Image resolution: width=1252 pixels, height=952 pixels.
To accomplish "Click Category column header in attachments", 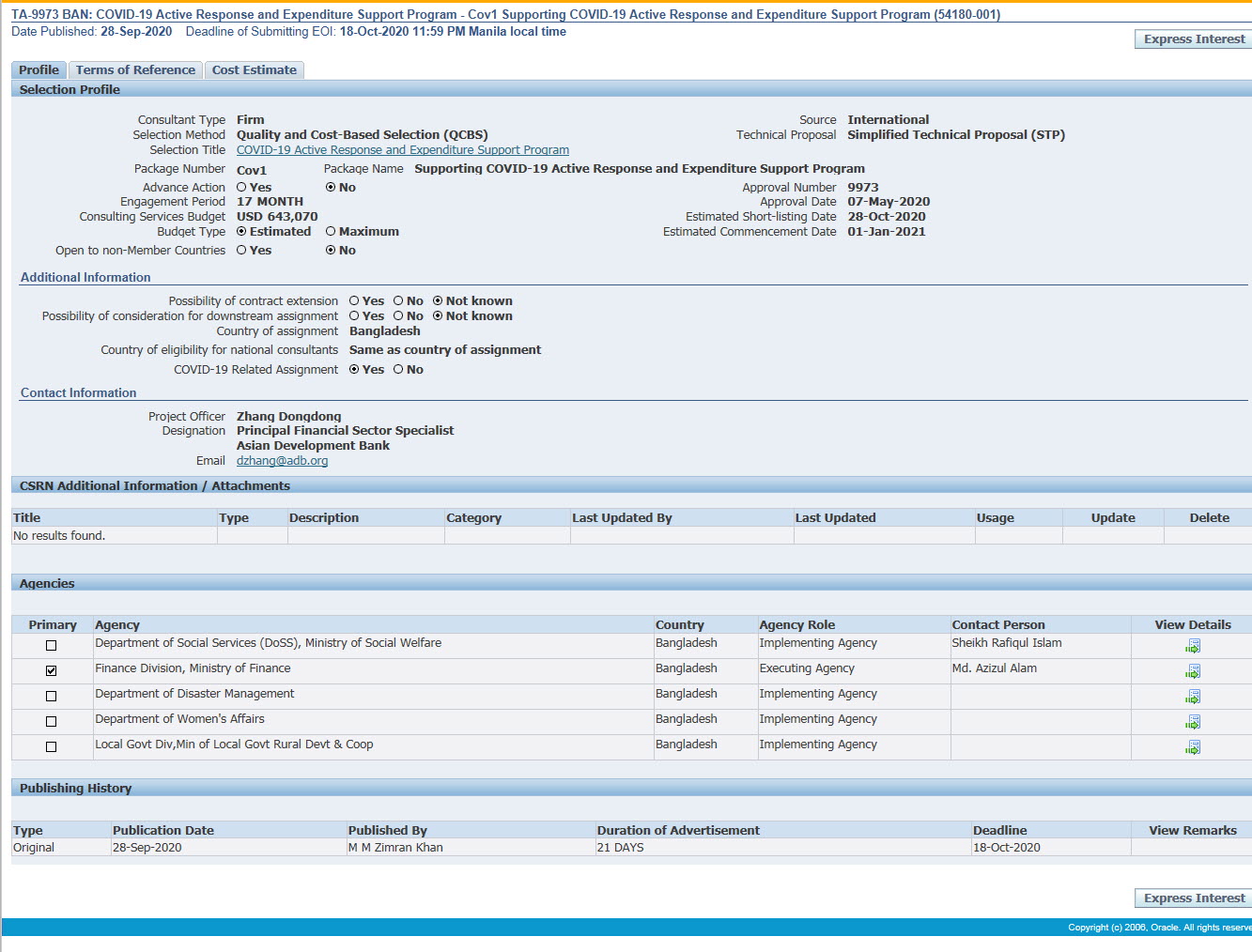I will (x=473, y=518).
